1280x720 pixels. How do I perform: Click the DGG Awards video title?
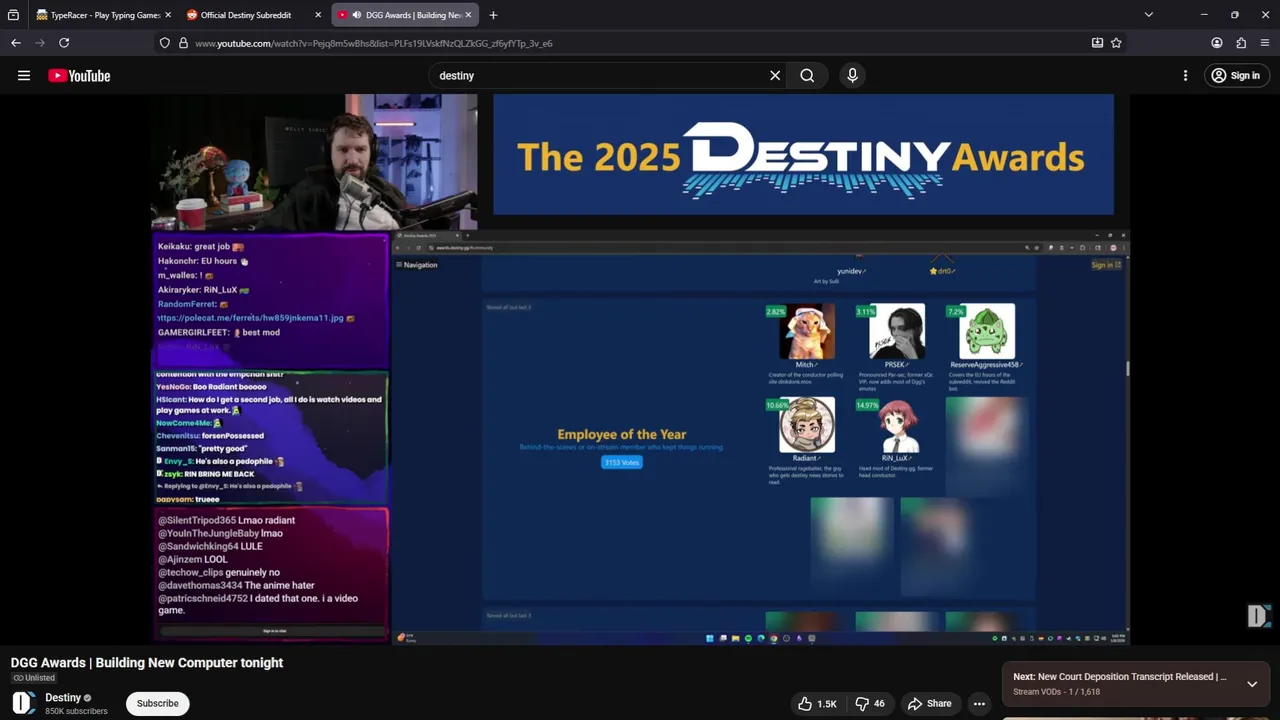pyautogui.click(x=147, y=662)
